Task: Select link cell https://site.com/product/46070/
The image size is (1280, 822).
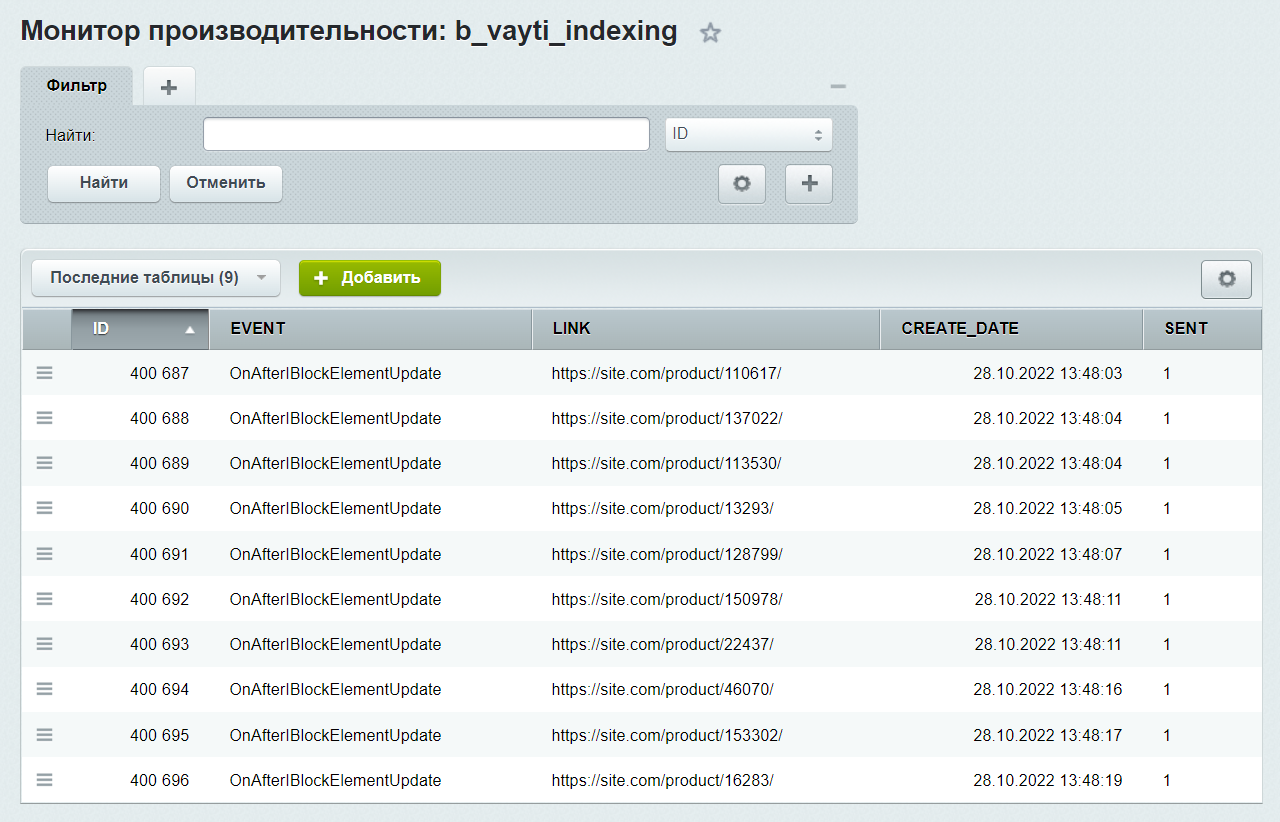Action: tap(662, 689)
